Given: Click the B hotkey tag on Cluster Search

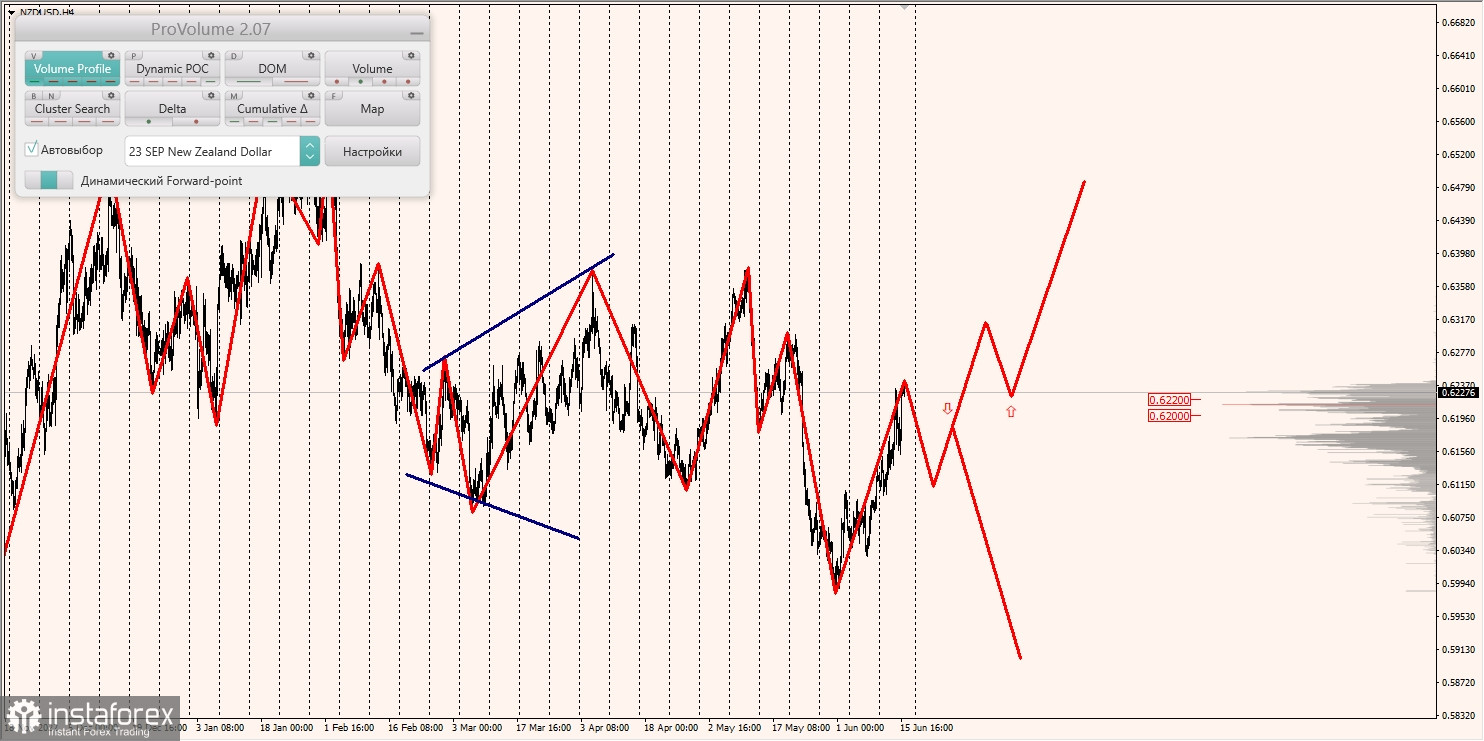Looking at the screenshot, I should [34, 96].
